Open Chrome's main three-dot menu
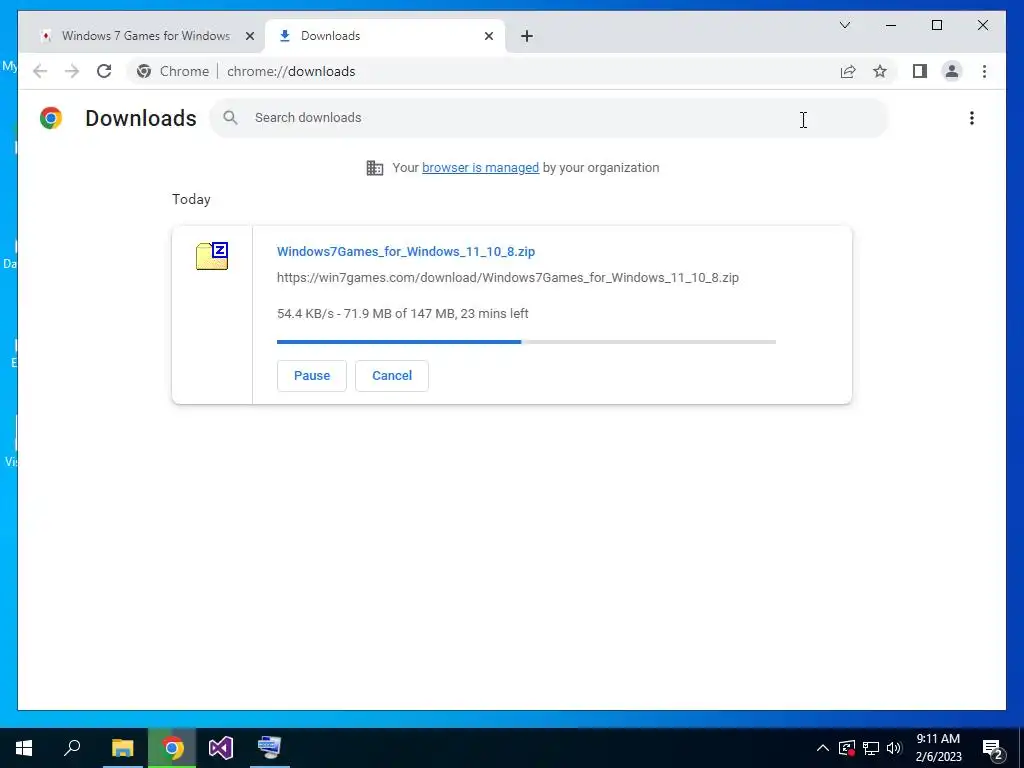 pos(984,71)
